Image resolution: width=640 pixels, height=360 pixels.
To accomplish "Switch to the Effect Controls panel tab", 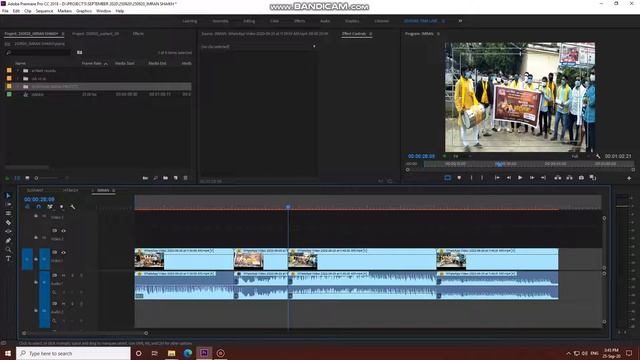I will [x=354, y=34].
